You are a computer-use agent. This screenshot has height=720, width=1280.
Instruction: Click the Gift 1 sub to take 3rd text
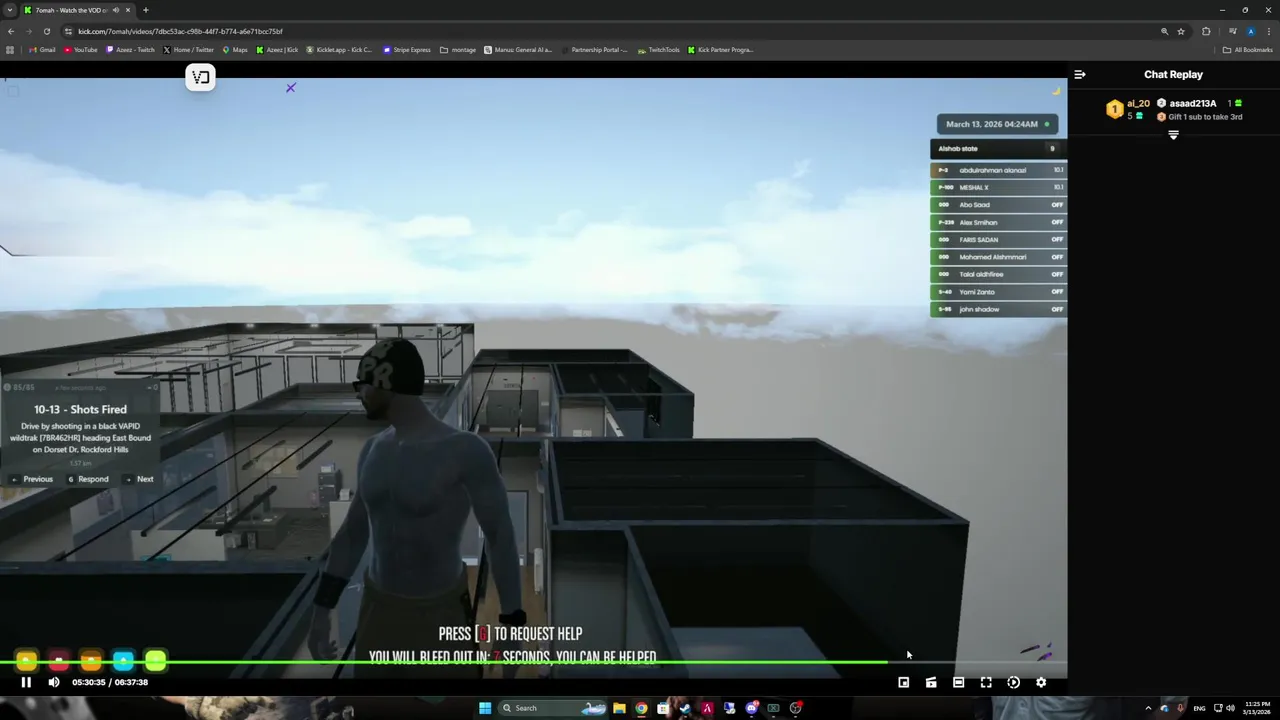pyautogui.click(x=1205, y=117)
